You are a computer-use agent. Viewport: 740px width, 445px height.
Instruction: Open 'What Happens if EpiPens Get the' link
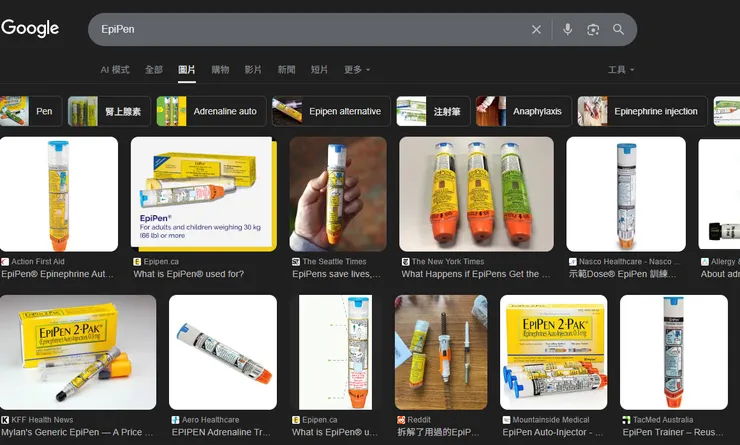pyautogui.click(x=475, y=274)
